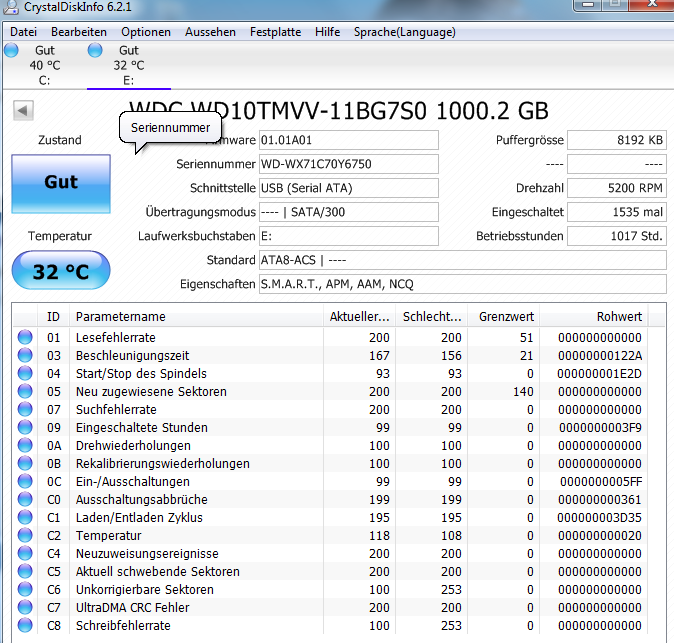Click the Schnittstelle field USB (Serial ATA)

click(x=349, y=188)
